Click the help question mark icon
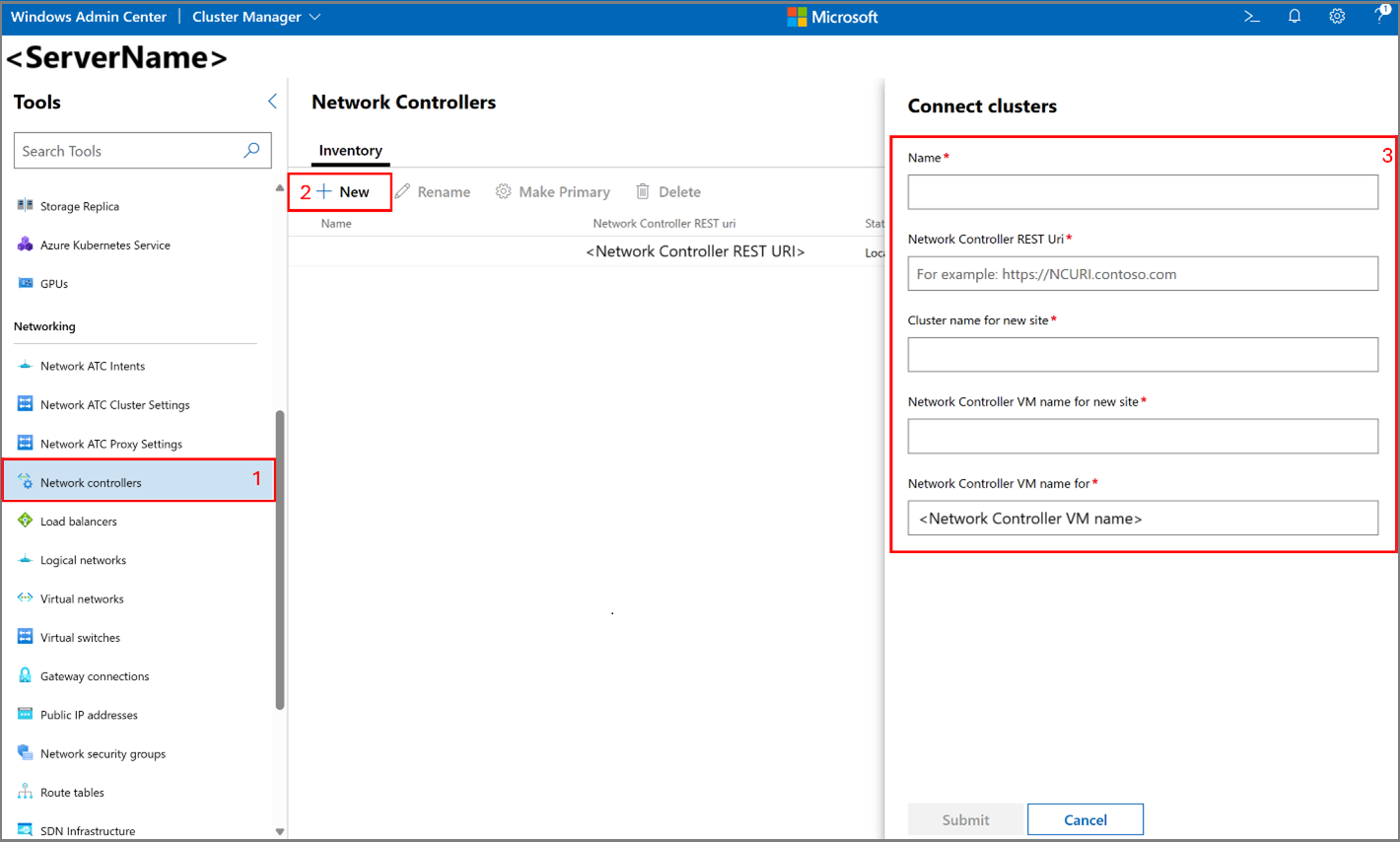 pyautogui.click(x=1380, y=17)
